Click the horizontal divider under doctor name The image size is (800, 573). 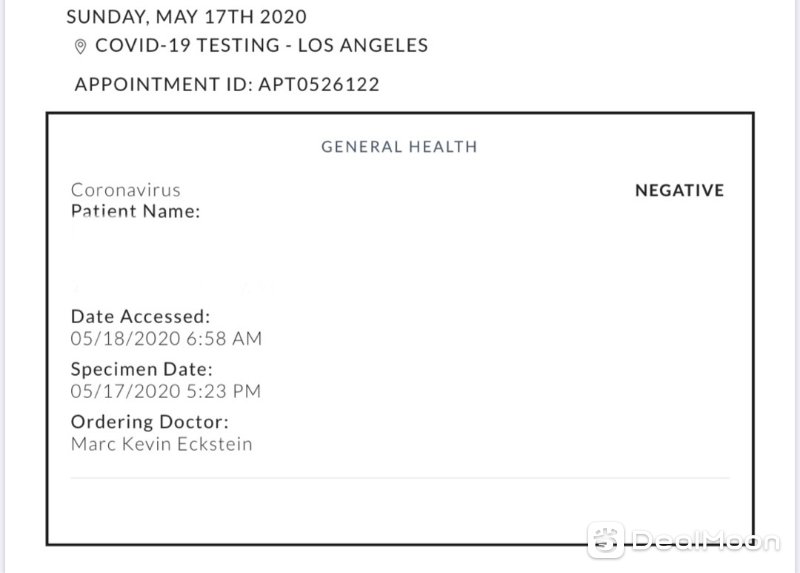400,479
